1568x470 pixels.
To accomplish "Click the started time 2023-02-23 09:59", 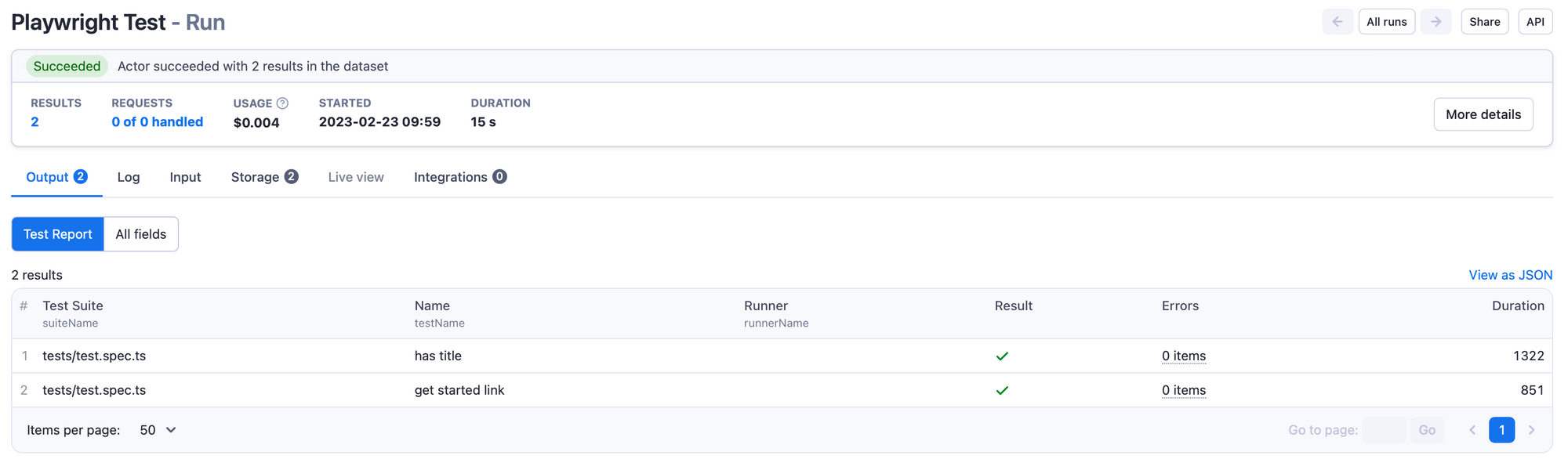I will [379, 122].
